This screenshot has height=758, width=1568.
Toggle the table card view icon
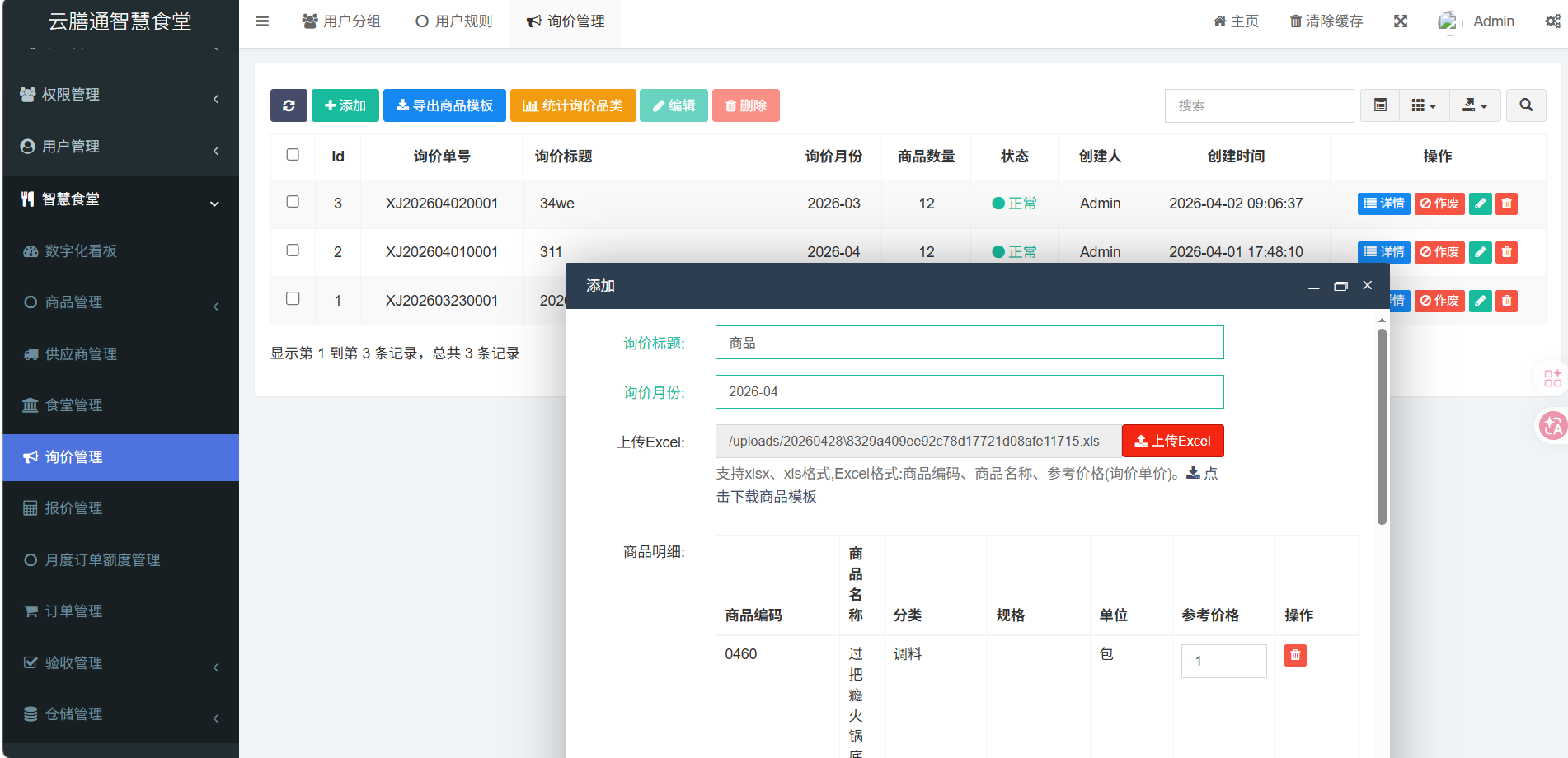(x=1380, y=105)
